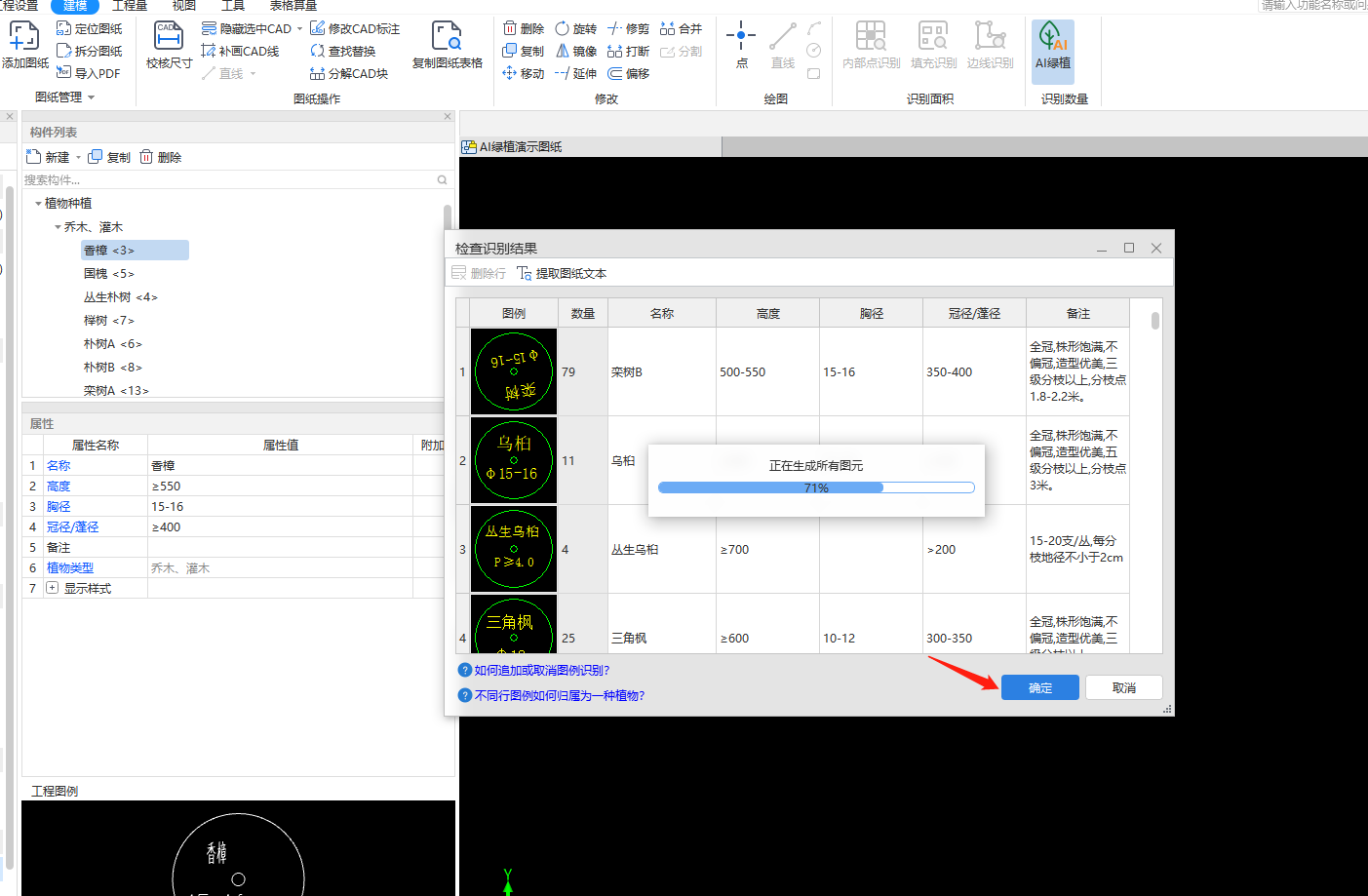
Task: Select the 旋转 rotate tool
Action: pyautogui.click(x=575, y=28)
